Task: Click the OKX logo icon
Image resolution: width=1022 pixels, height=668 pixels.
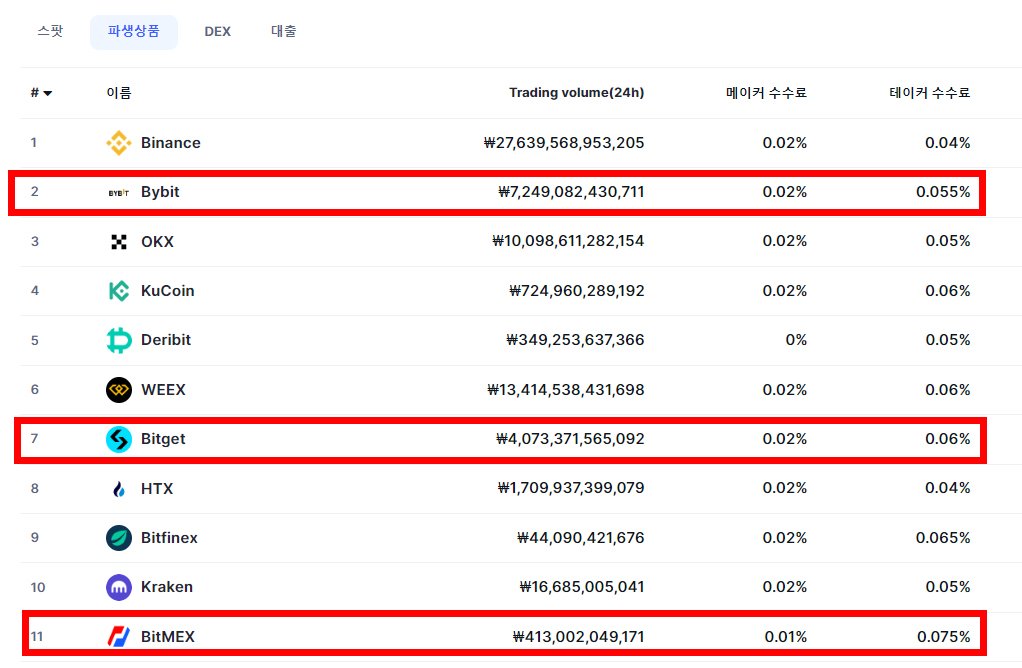Action: (x=119, y=242)
